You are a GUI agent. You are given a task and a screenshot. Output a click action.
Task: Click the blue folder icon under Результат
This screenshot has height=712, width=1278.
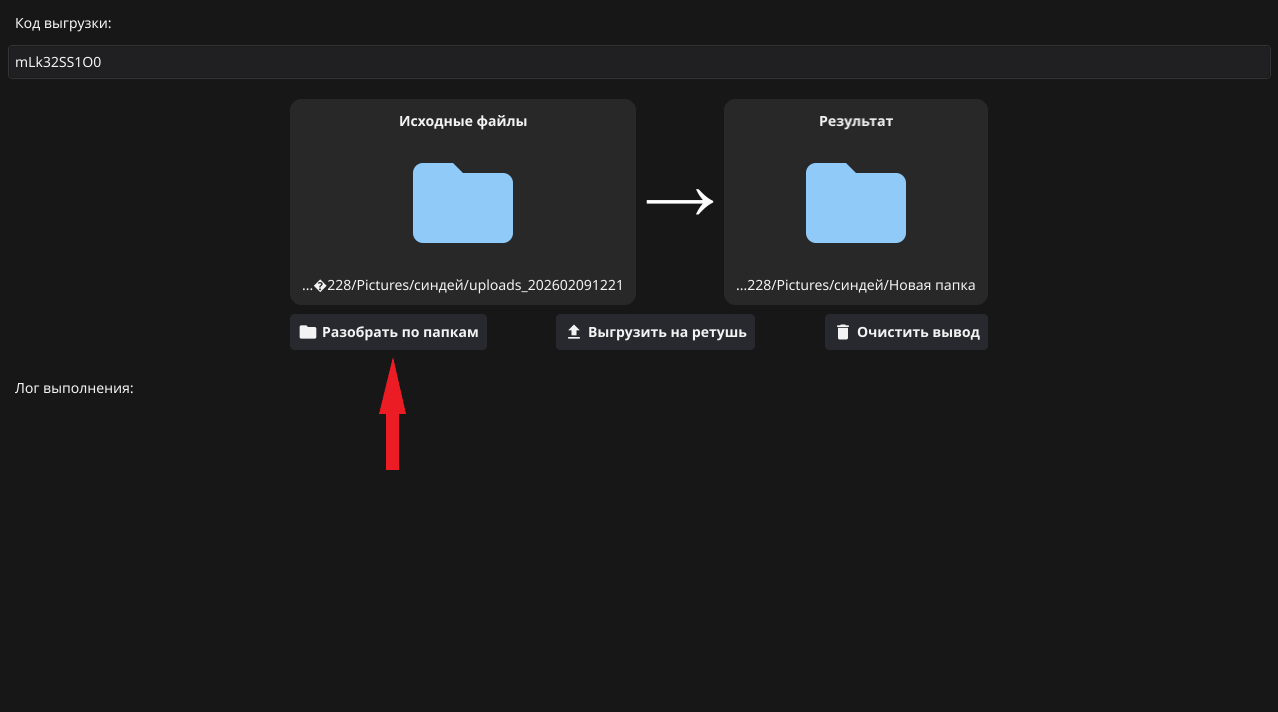click(855, 203)
